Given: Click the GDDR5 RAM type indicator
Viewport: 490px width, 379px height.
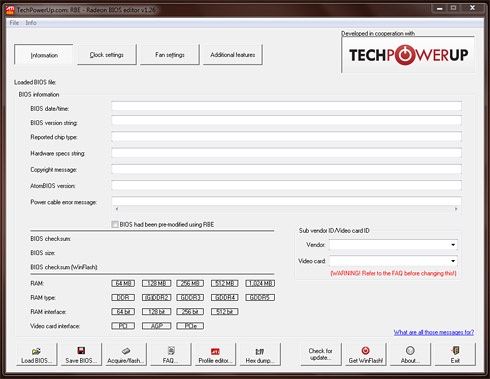Looking at the screenshot, I should (x=260, y=297).
